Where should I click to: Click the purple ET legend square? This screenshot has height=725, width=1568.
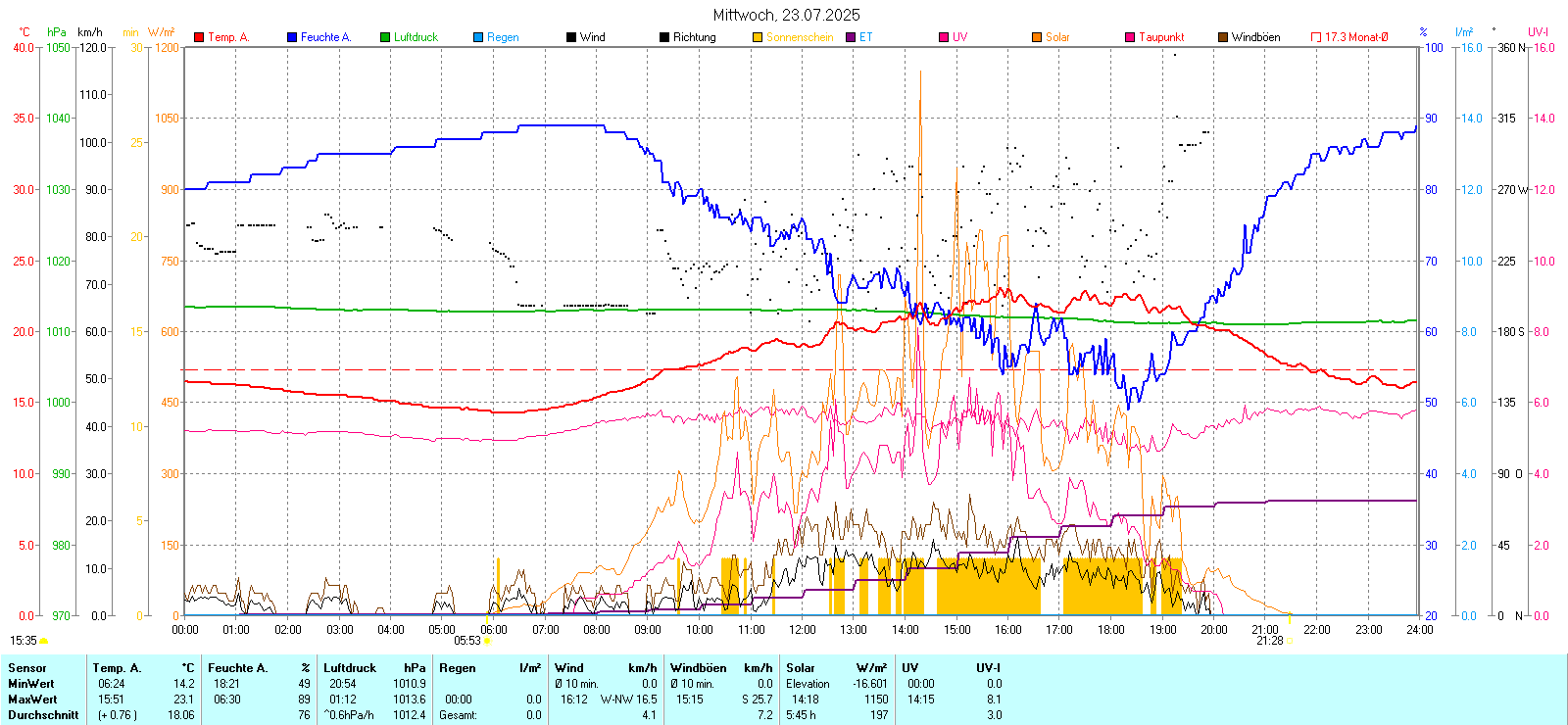point(851,37)
